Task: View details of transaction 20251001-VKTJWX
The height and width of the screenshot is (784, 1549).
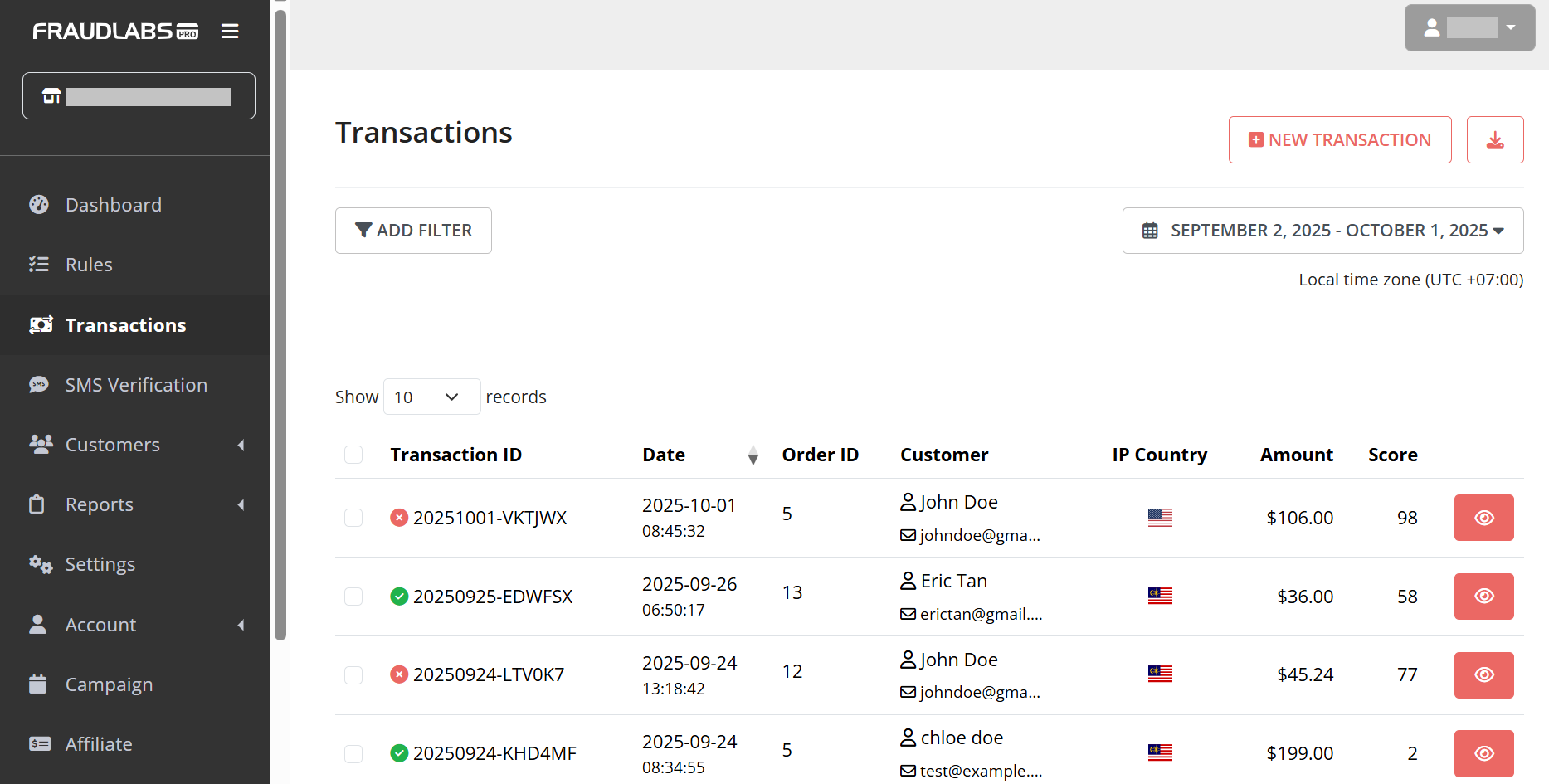Action: (1483, 518)
